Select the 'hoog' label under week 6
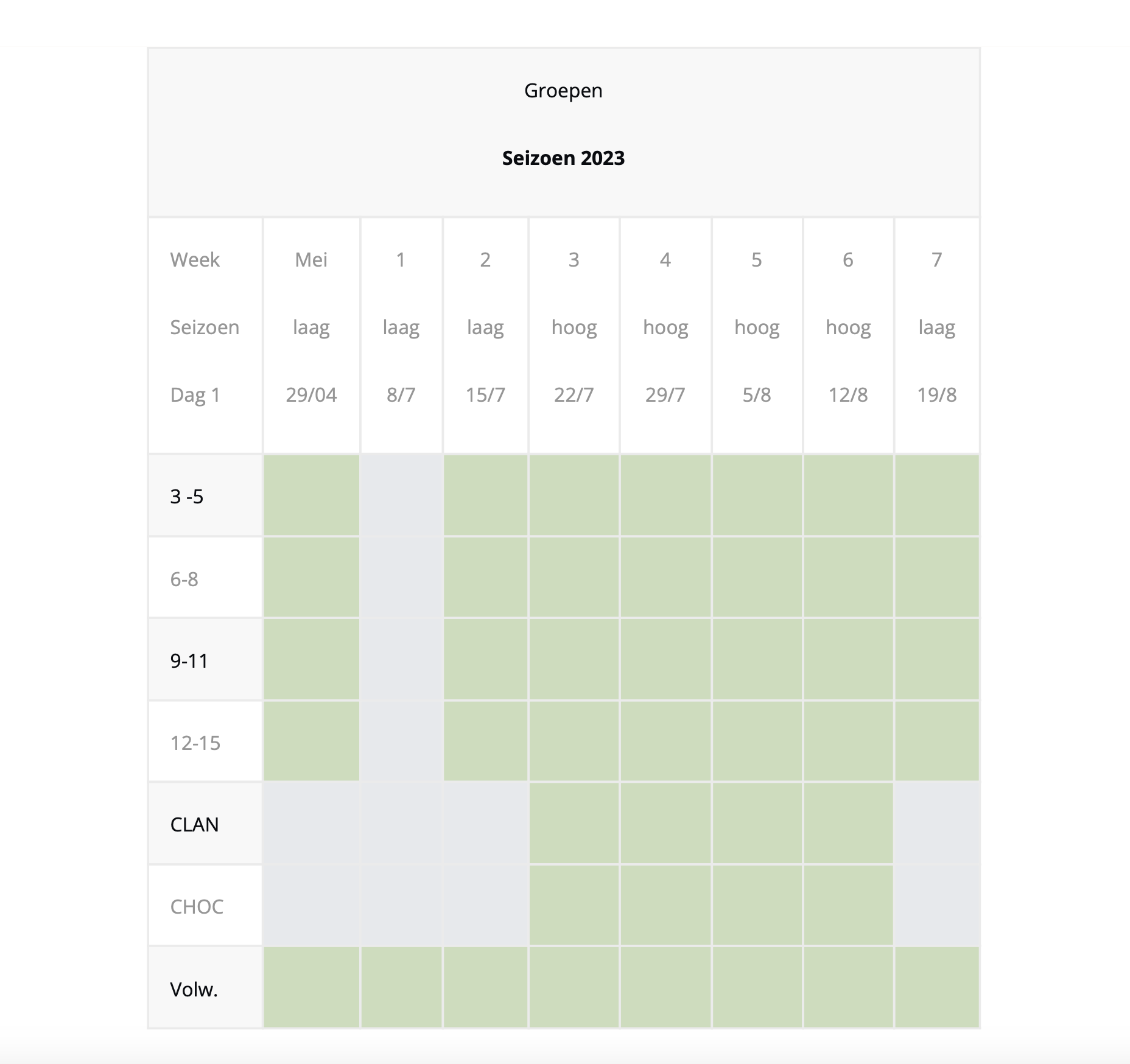 [x=848, y=327]
